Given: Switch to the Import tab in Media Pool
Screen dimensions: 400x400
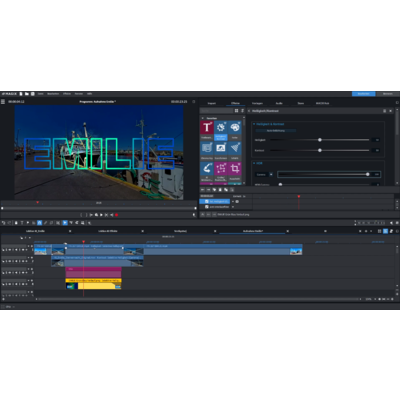Looking at the screenshot, I should 212,103.
